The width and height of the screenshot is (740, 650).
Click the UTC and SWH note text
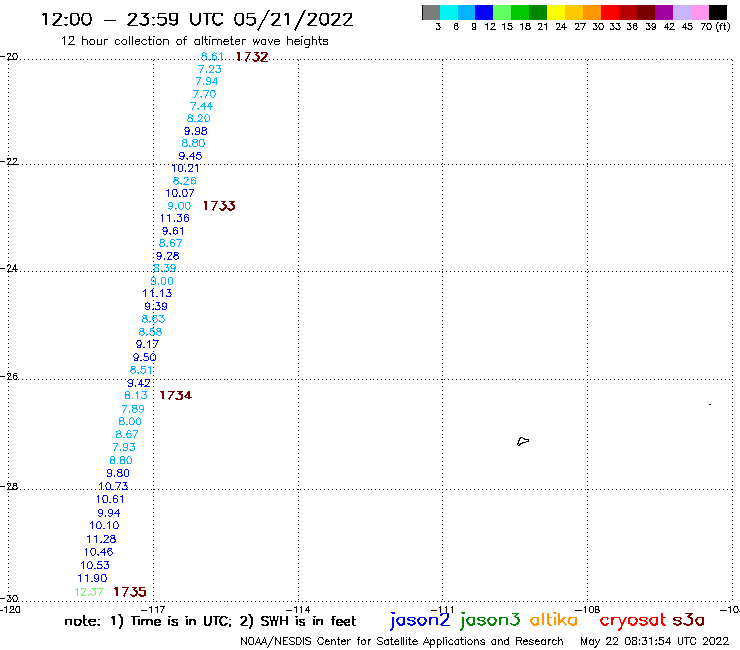point(210,621)
